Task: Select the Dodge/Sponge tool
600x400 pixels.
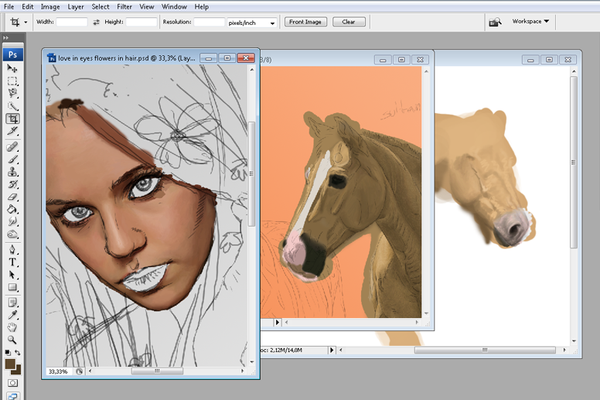Action: point(12,234)
